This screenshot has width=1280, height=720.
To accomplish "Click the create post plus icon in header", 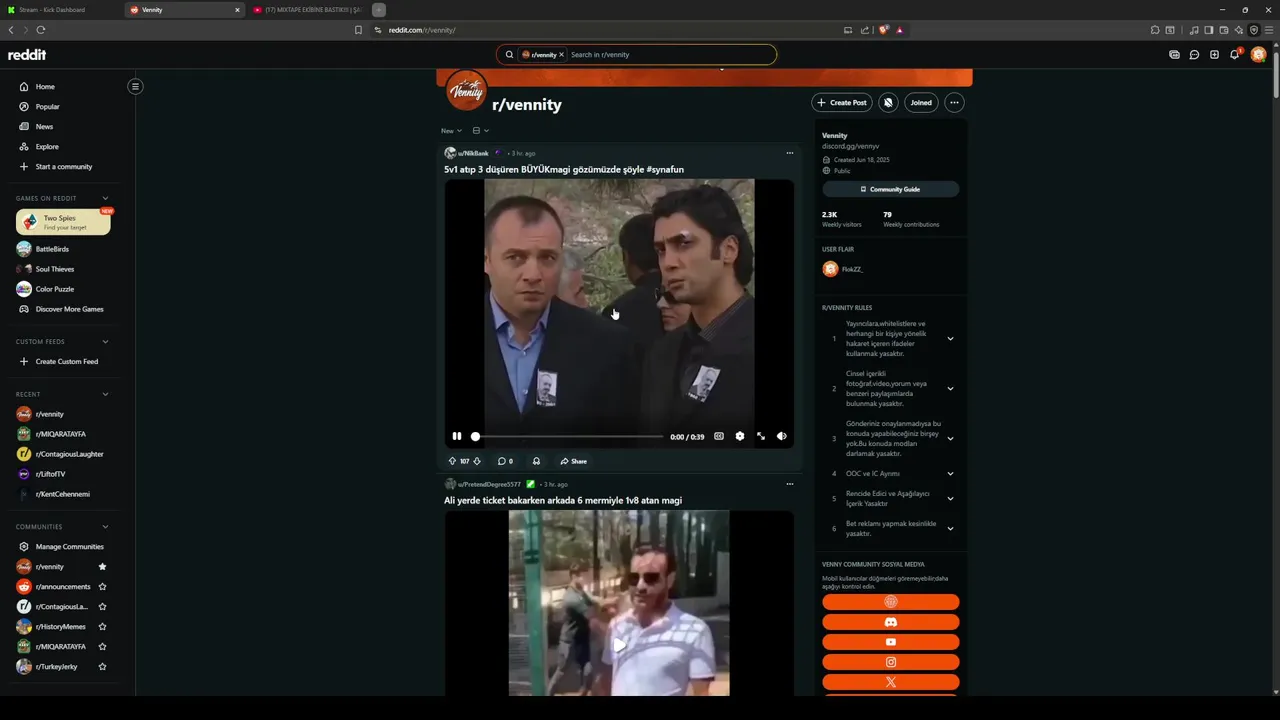I will [1214, 55].
